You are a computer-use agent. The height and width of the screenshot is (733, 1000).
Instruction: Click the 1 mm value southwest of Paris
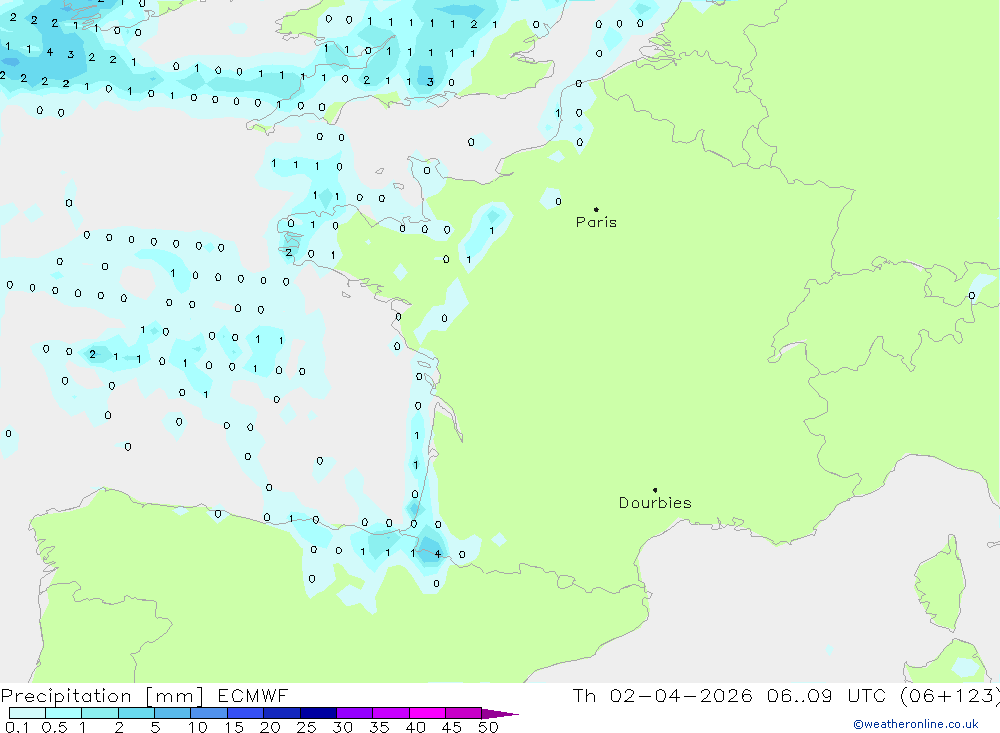[x=492, y=230]
